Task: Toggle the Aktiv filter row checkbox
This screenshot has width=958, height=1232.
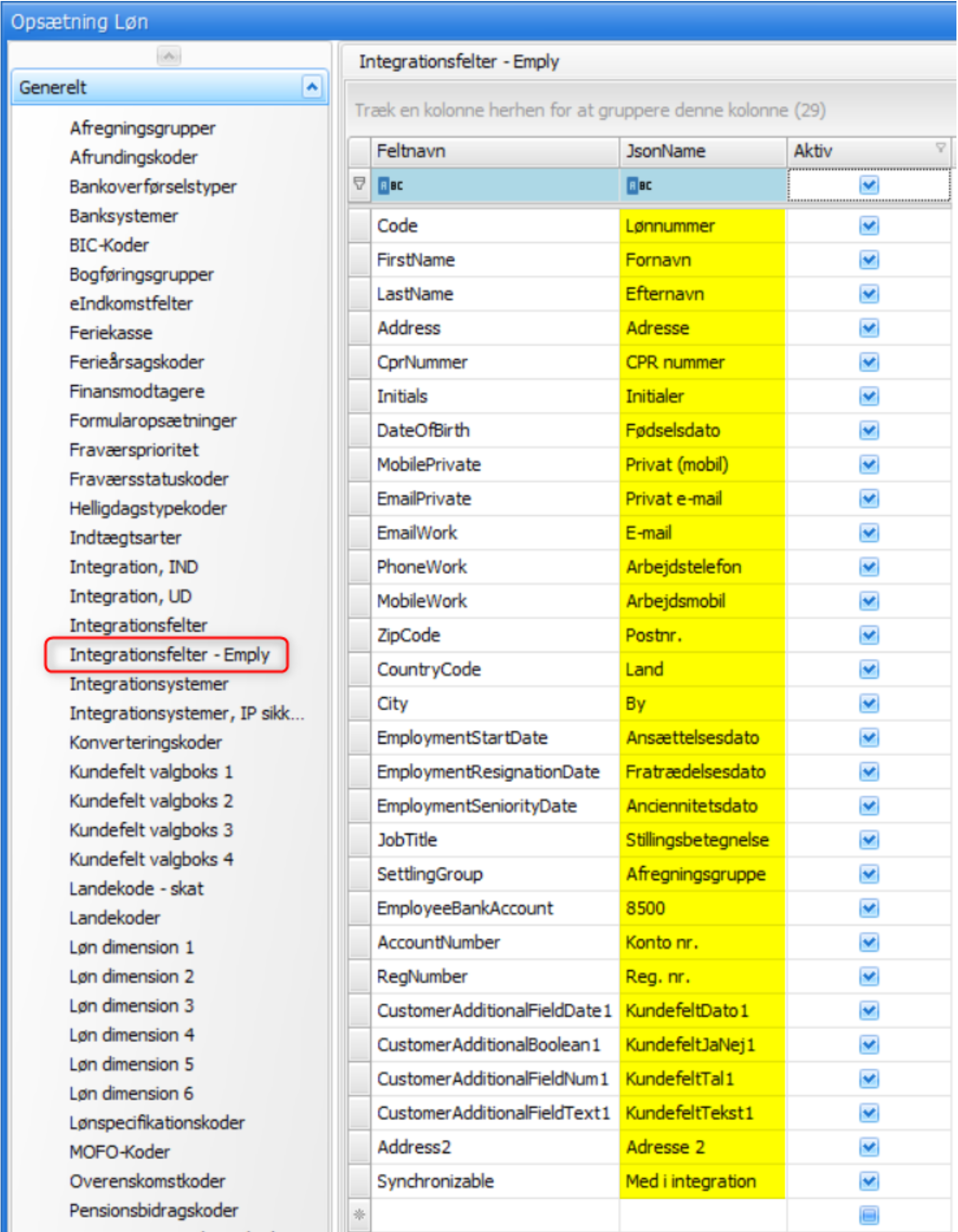Action: 869,185
